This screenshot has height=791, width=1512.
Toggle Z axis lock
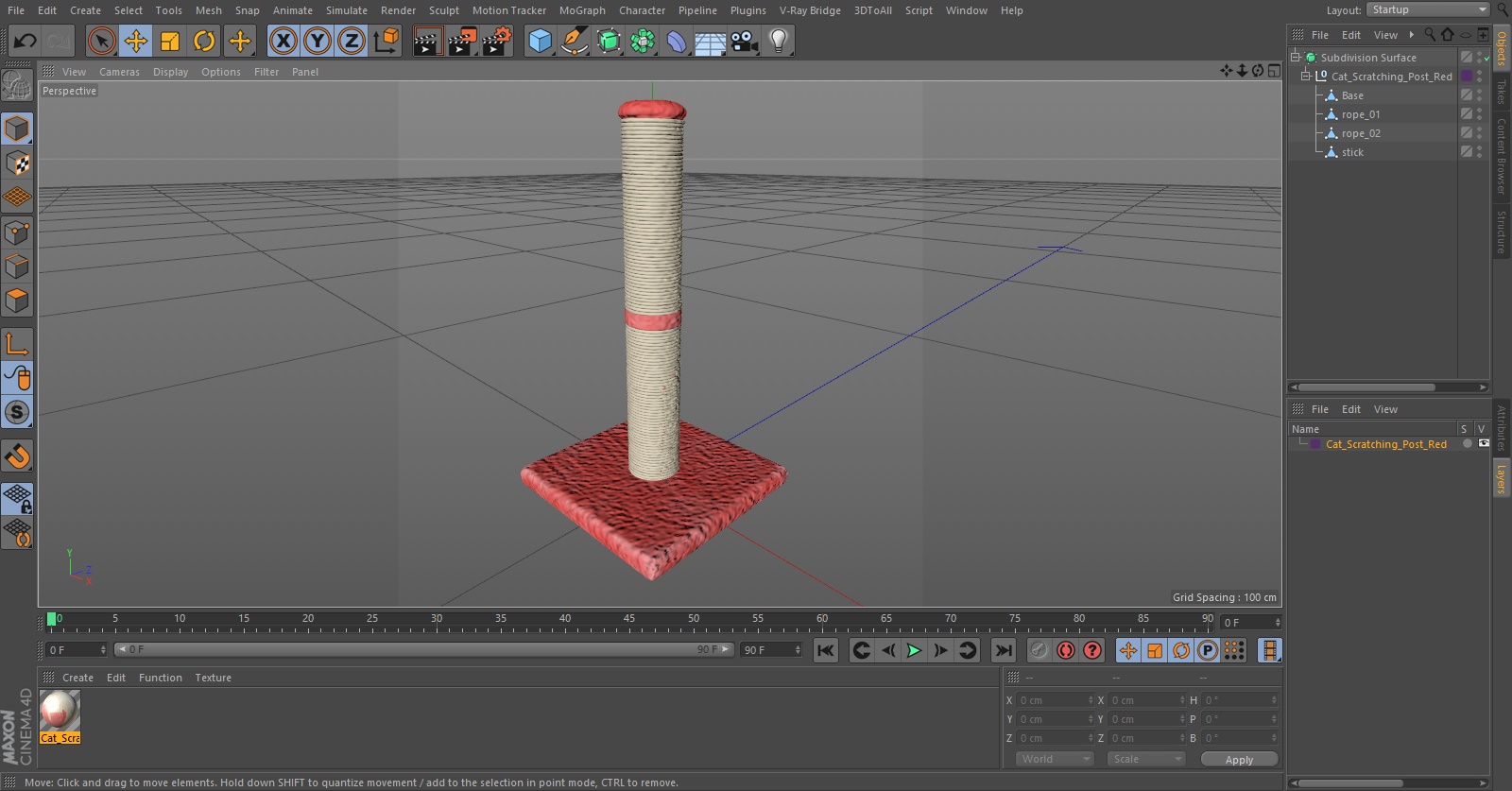pyautogui.click(x=352, y=41)
